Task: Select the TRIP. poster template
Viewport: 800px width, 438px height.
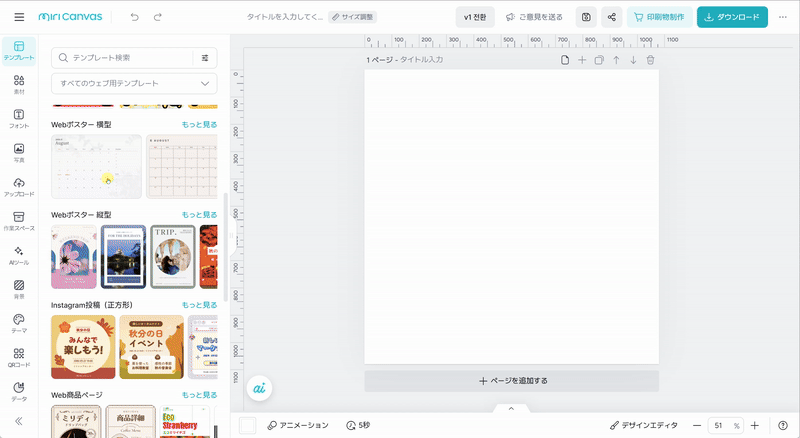Action: click(x=173, y=257)
